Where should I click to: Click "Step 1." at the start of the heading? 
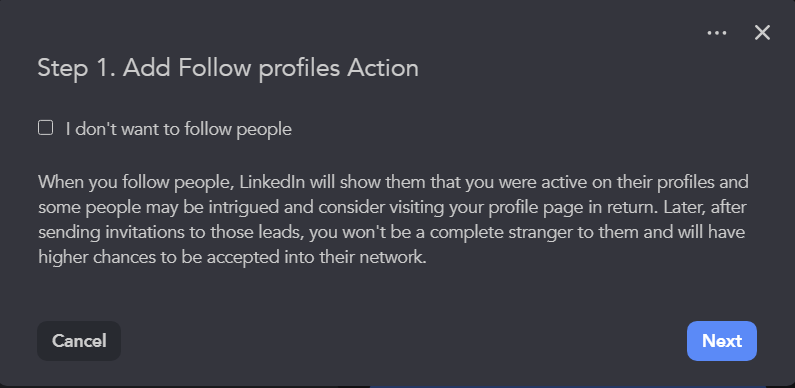tap(77, 68)
